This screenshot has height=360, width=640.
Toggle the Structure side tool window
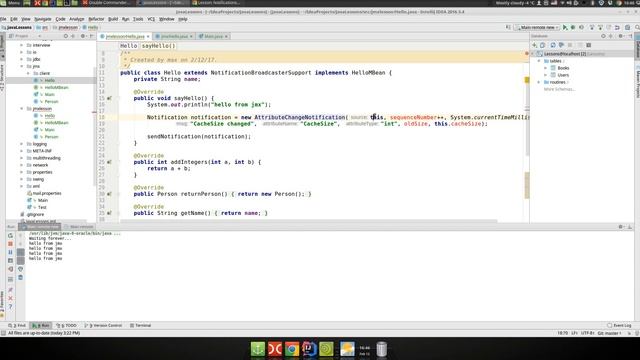pos(2,78)
